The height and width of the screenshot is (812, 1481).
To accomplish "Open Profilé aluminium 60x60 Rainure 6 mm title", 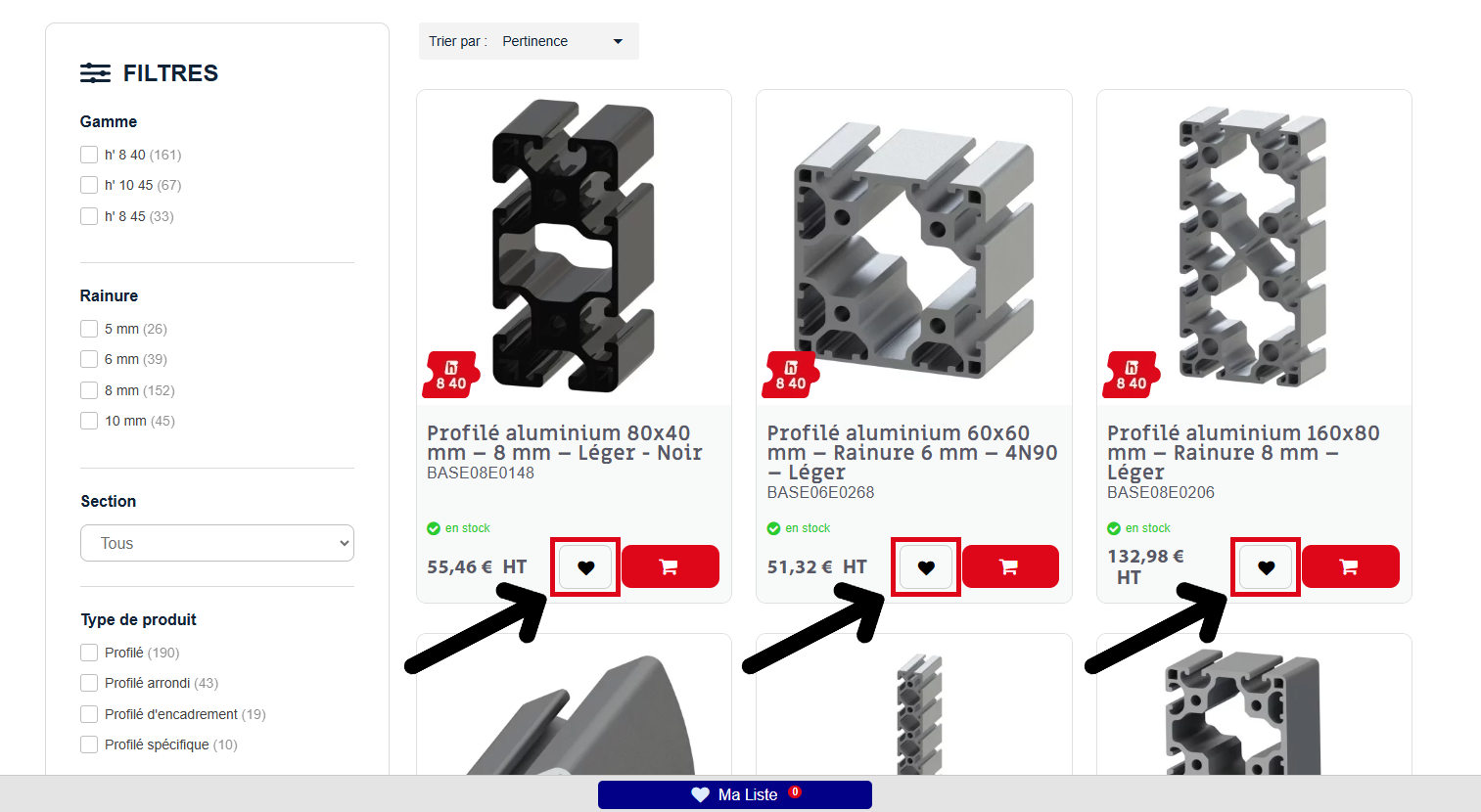I will tap(912, 452).
